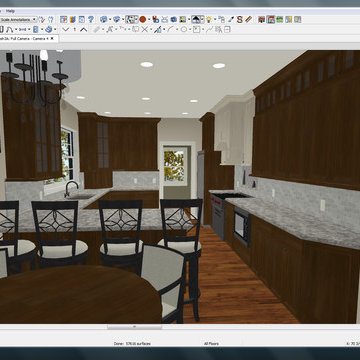
Task: Click the horizontal scrollbar thumb below the view
Action: (x=134, y=327)
